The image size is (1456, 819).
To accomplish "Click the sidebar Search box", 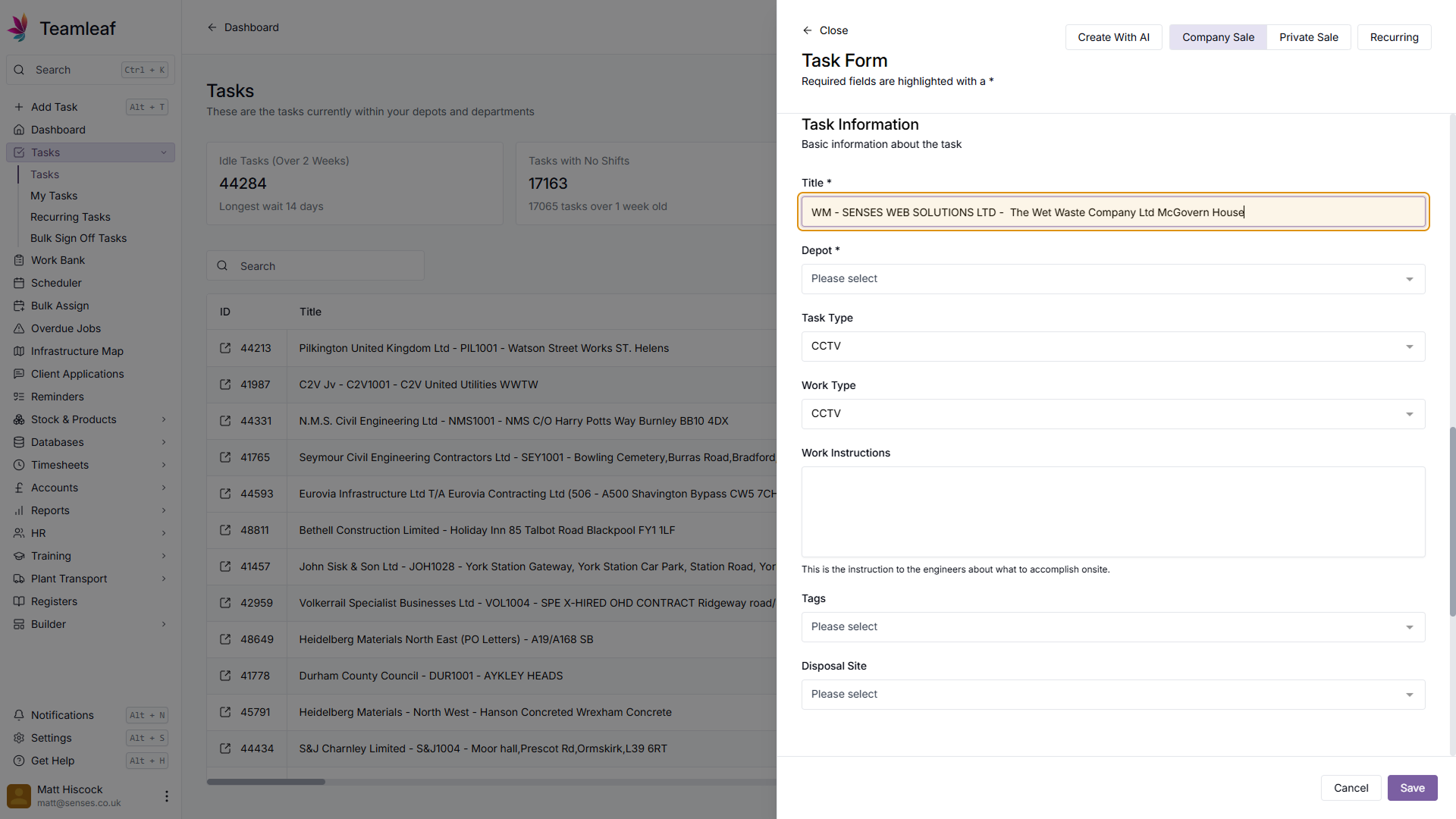I will (90, 70).
